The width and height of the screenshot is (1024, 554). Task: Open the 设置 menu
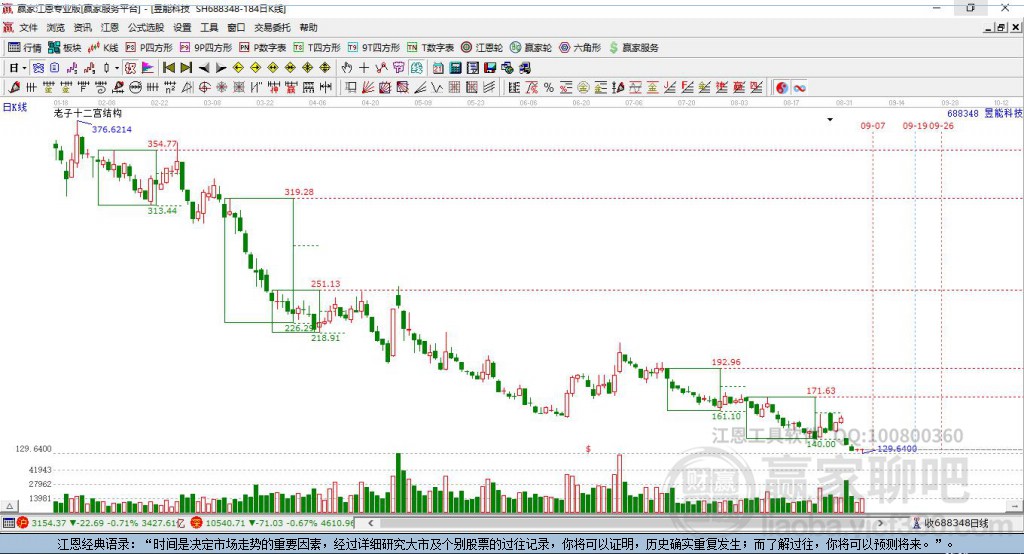point(182,27)
